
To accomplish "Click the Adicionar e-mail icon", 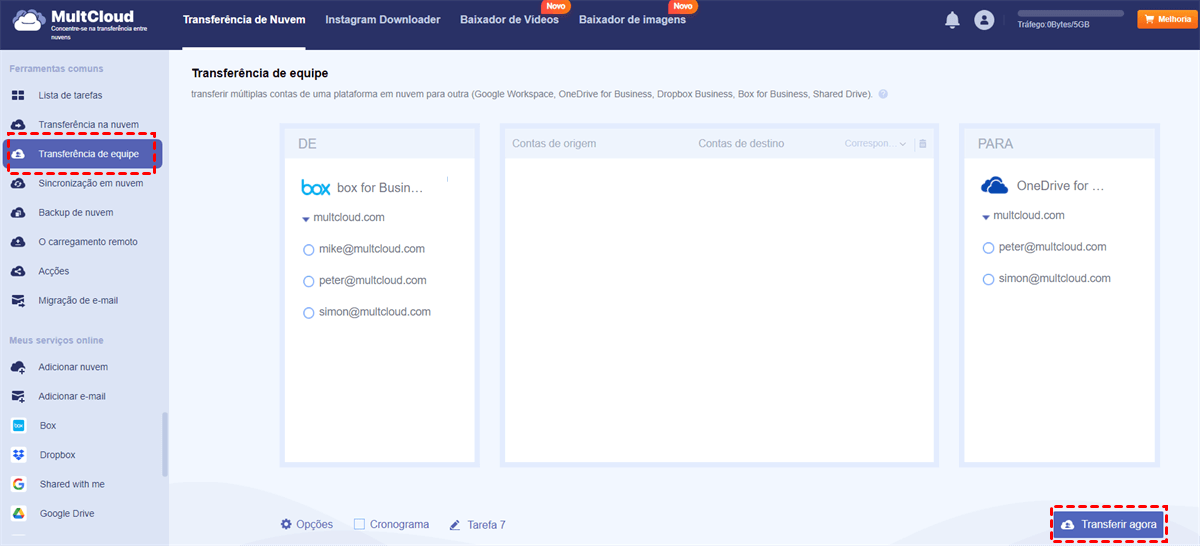I will pos(18,396).
